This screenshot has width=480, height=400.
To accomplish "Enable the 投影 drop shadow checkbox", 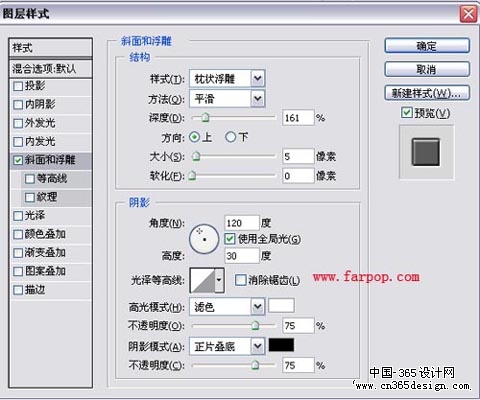I will tap(18, 86).
